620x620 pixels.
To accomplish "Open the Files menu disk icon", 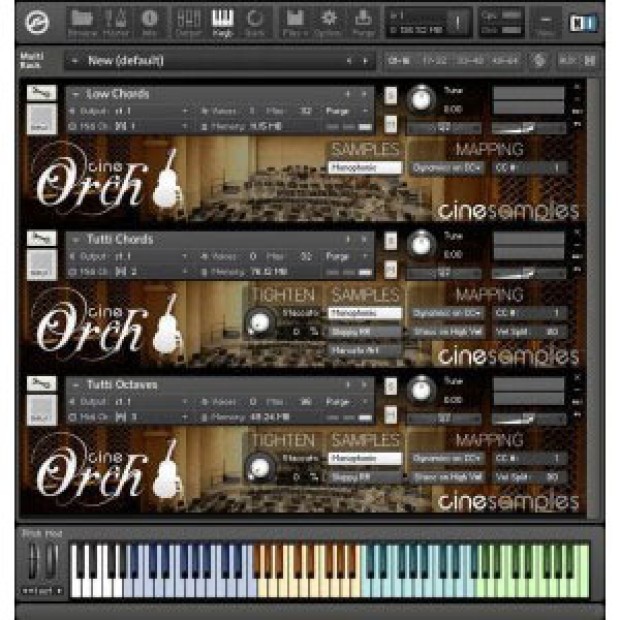I will click(x=295, y=23).
